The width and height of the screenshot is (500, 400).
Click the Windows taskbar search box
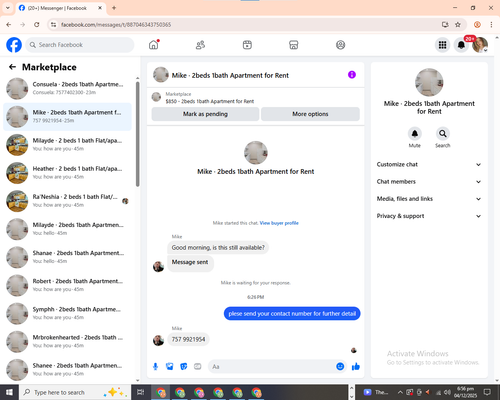pos(75,392)
